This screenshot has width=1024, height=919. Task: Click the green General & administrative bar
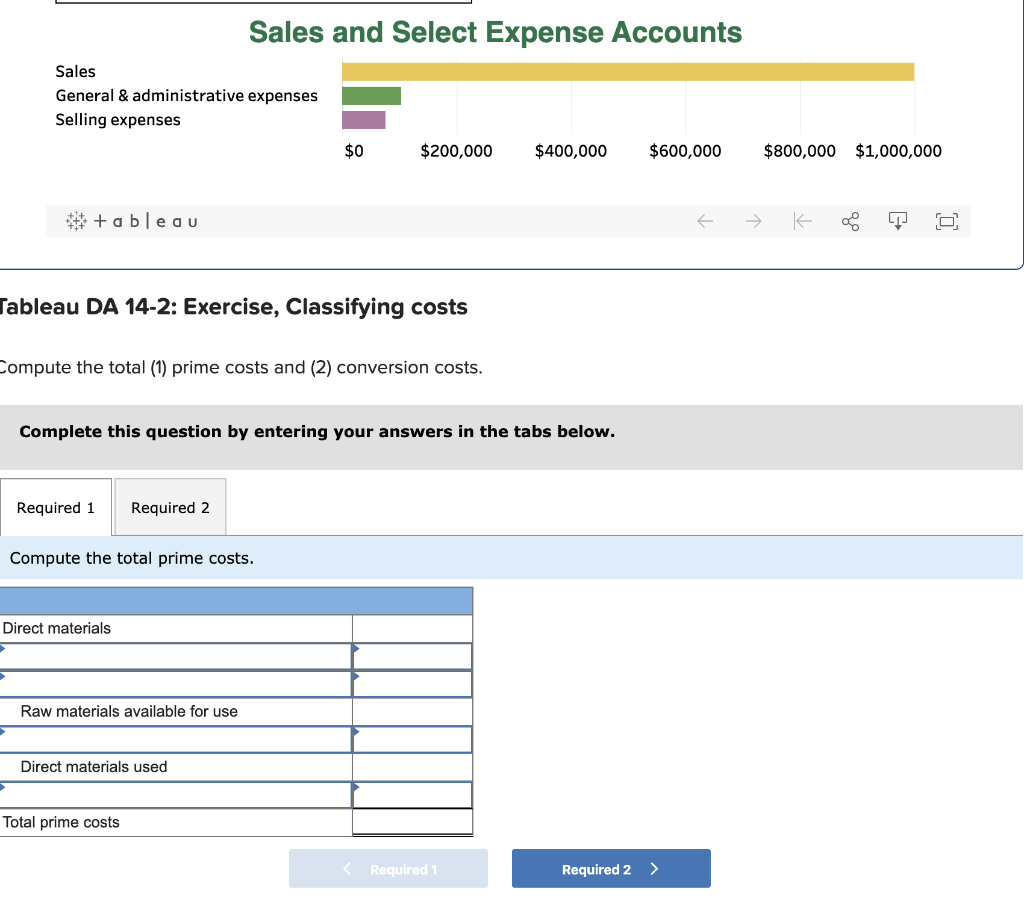pyautogui.click(x=372, y=96)
